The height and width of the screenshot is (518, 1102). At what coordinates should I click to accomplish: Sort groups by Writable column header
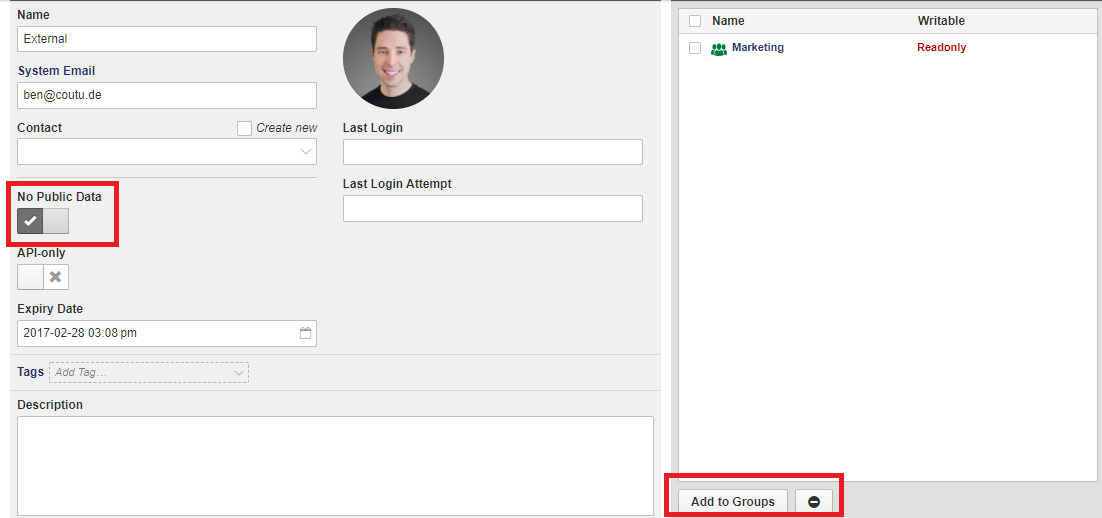coord(941,21)
